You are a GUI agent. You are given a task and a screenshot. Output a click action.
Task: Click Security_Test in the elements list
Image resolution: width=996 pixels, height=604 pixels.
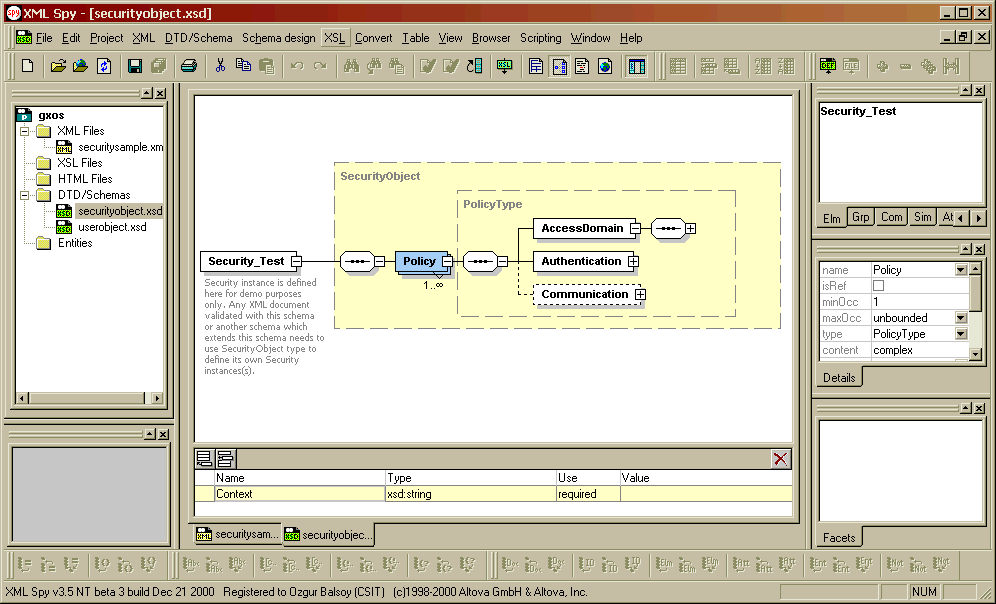pos(858,112)
